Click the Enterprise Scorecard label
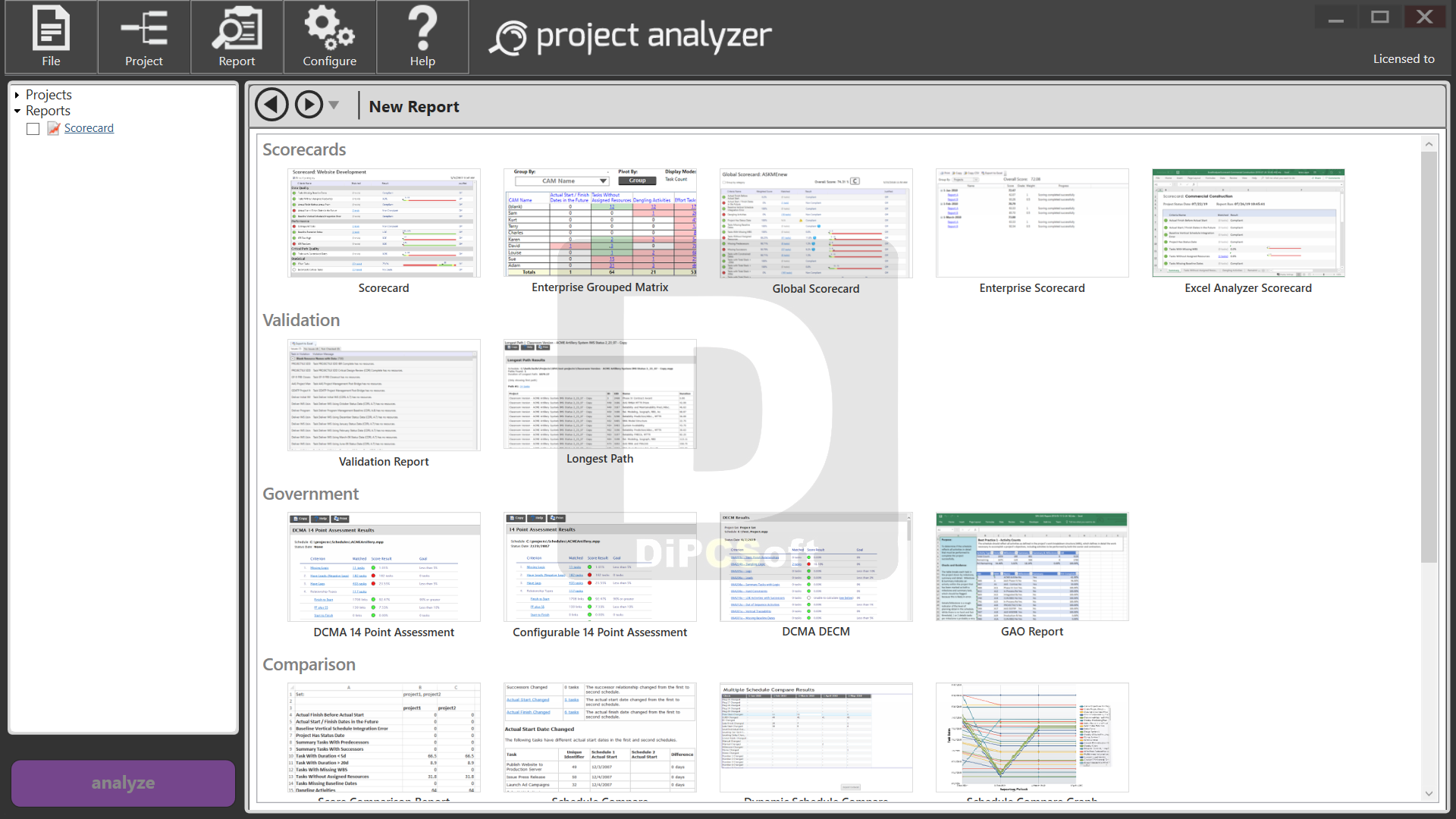This screenshot has height=819, width=1456. point(1032,288)
